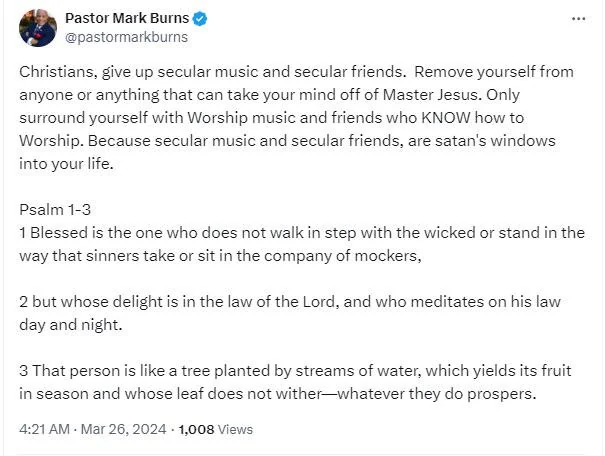Click the verse beginning "2 but whose delight"
Screen dimensions: 605x456
(290, 313)
